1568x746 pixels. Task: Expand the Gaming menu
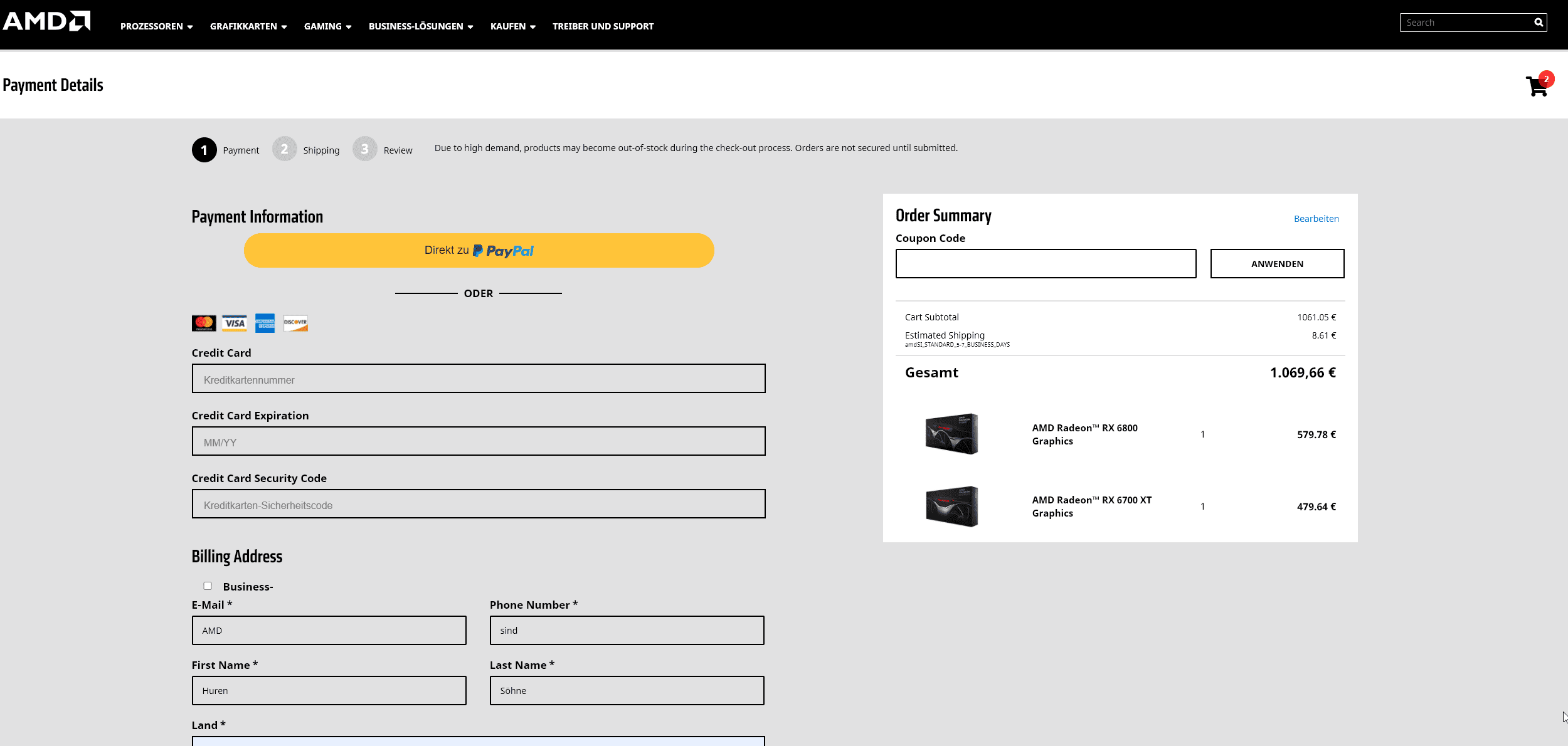[328, 26]
